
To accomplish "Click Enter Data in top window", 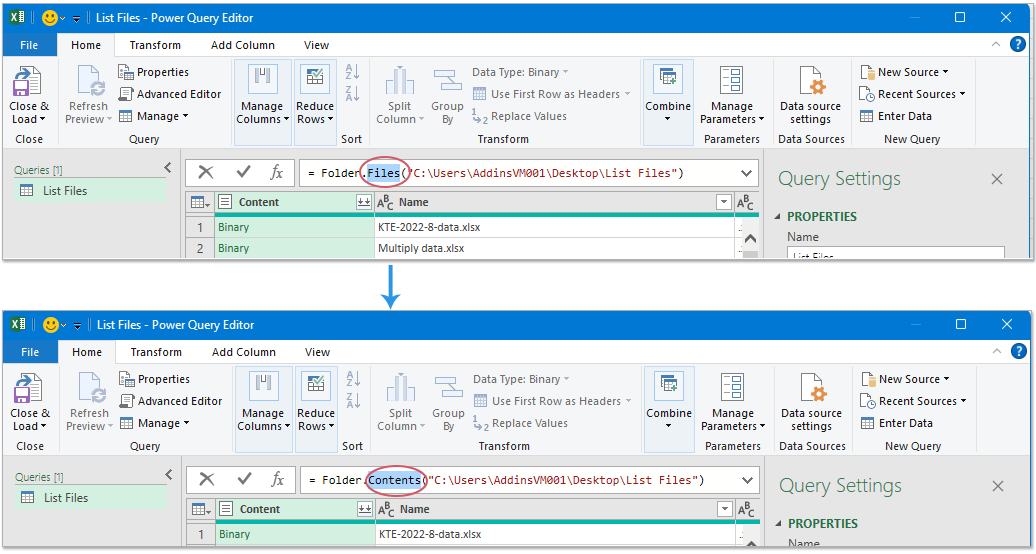I will coord(896,116).
